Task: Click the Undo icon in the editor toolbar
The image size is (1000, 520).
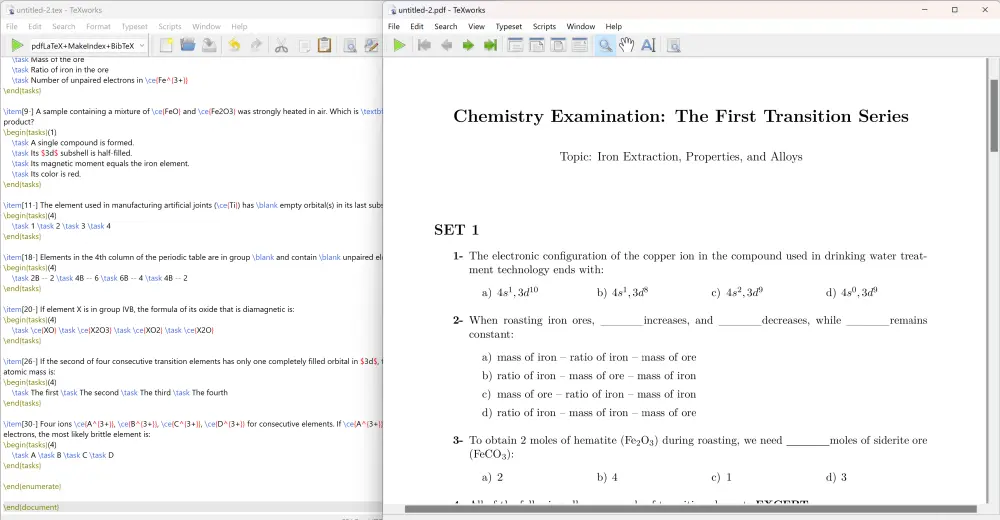Action: (x=234, y=45)
